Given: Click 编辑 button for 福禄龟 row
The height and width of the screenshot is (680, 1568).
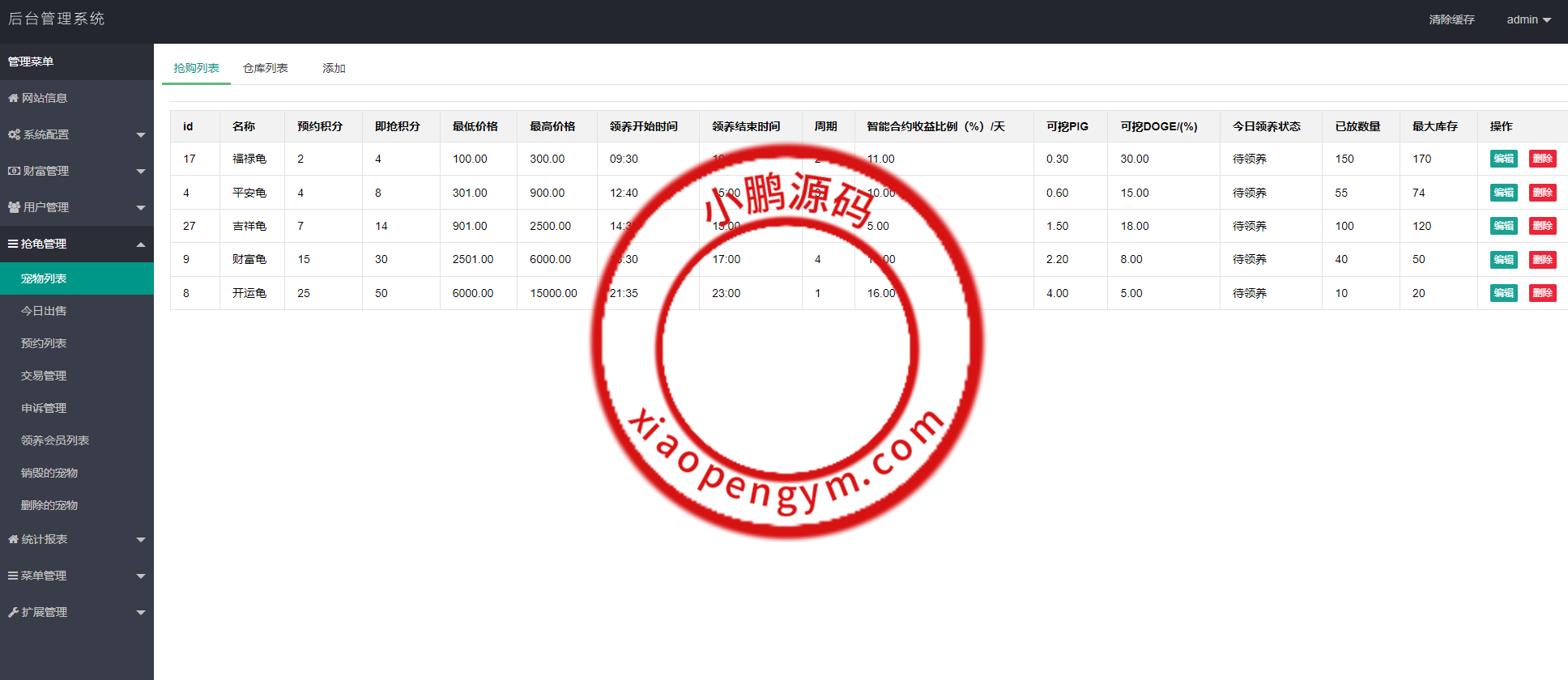Looking at the screenshot, I should [x=1503, y=159].
